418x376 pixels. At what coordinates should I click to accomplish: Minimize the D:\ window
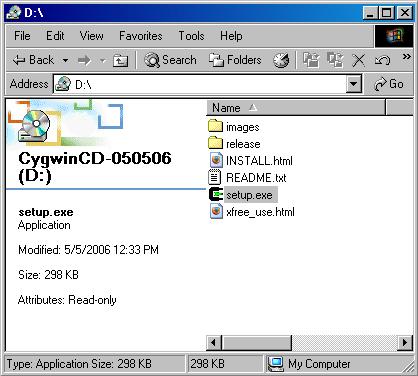[x=370, y=13]
